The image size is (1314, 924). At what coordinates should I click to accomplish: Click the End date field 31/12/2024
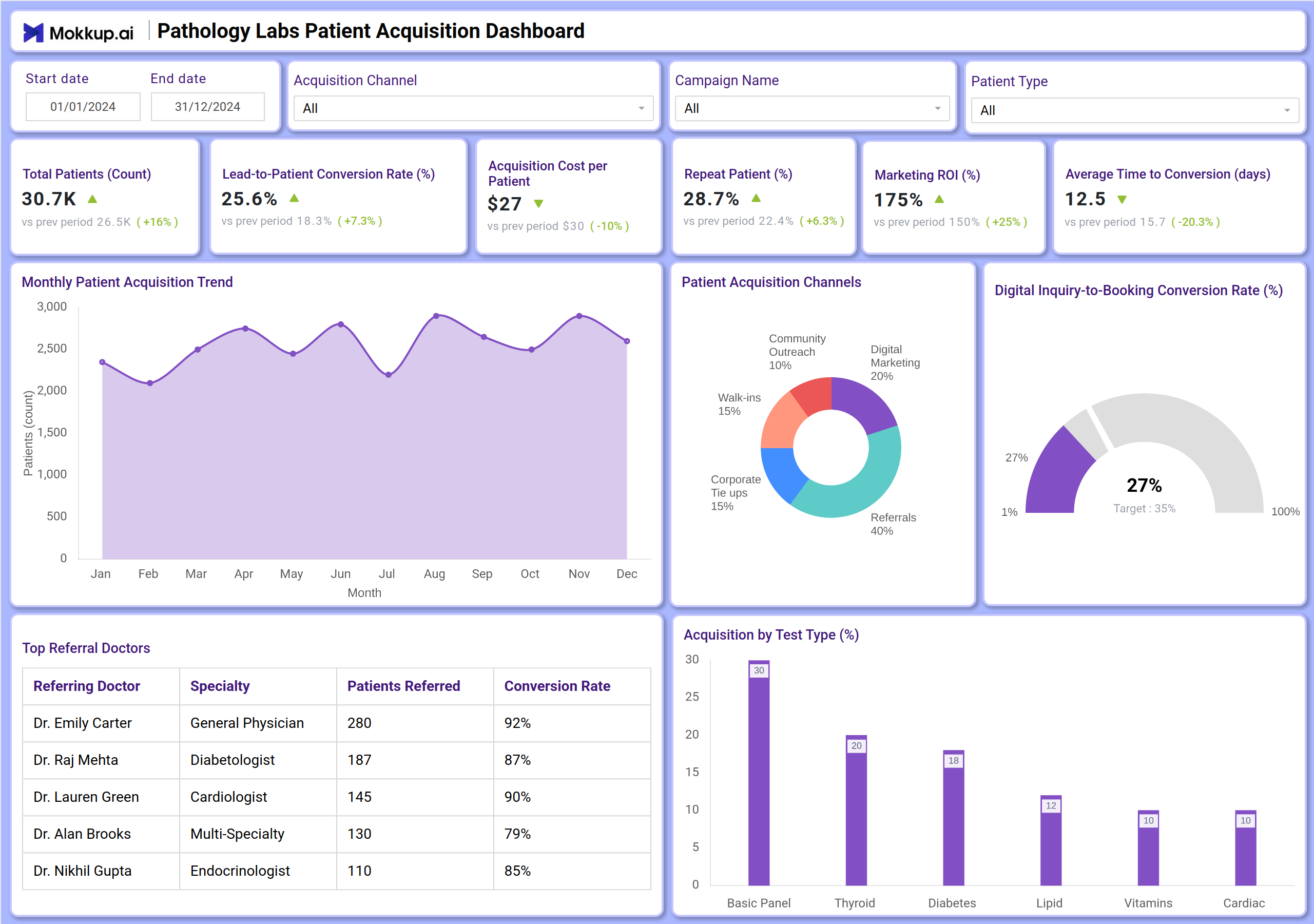(208, 106)
